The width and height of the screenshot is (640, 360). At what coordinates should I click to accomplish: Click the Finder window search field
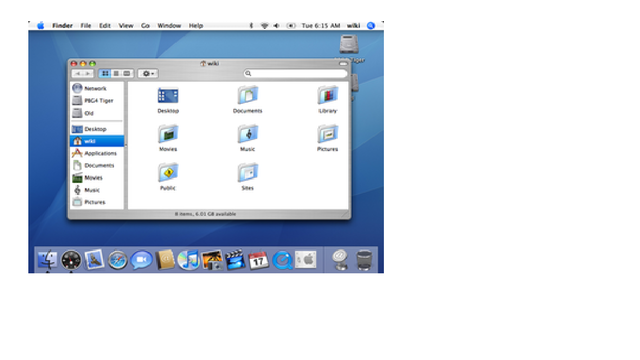[x=296, y=73]
